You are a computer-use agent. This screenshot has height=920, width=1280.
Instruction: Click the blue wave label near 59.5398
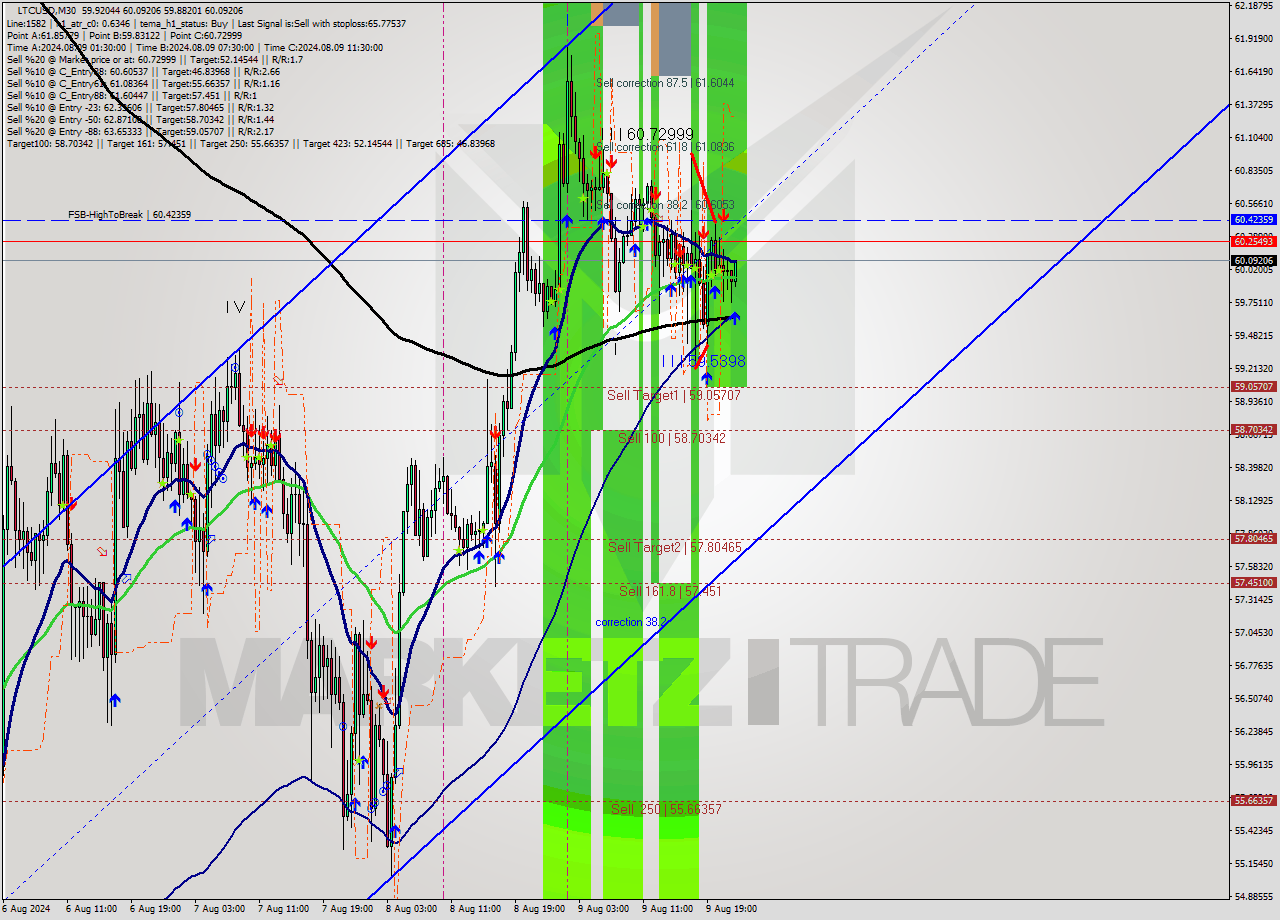(704, 361)
